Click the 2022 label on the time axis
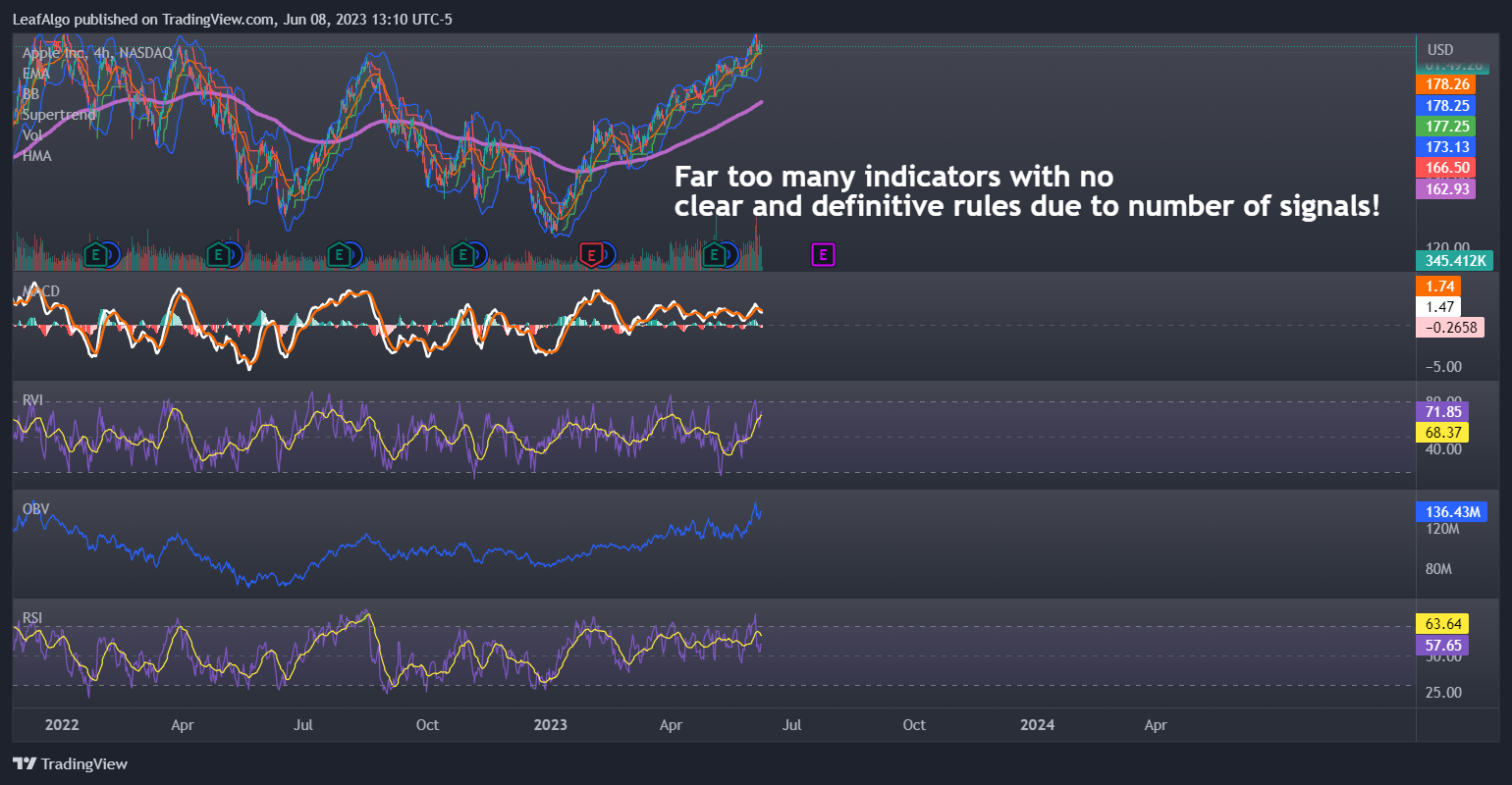1512x785 pixels. pos(62,724)
